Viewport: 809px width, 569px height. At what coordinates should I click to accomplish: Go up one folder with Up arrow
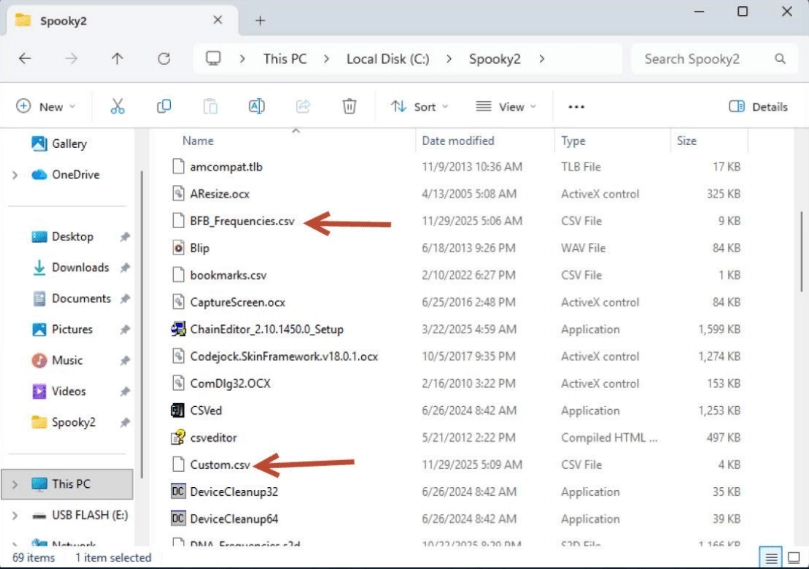click(x=117, y=59)
